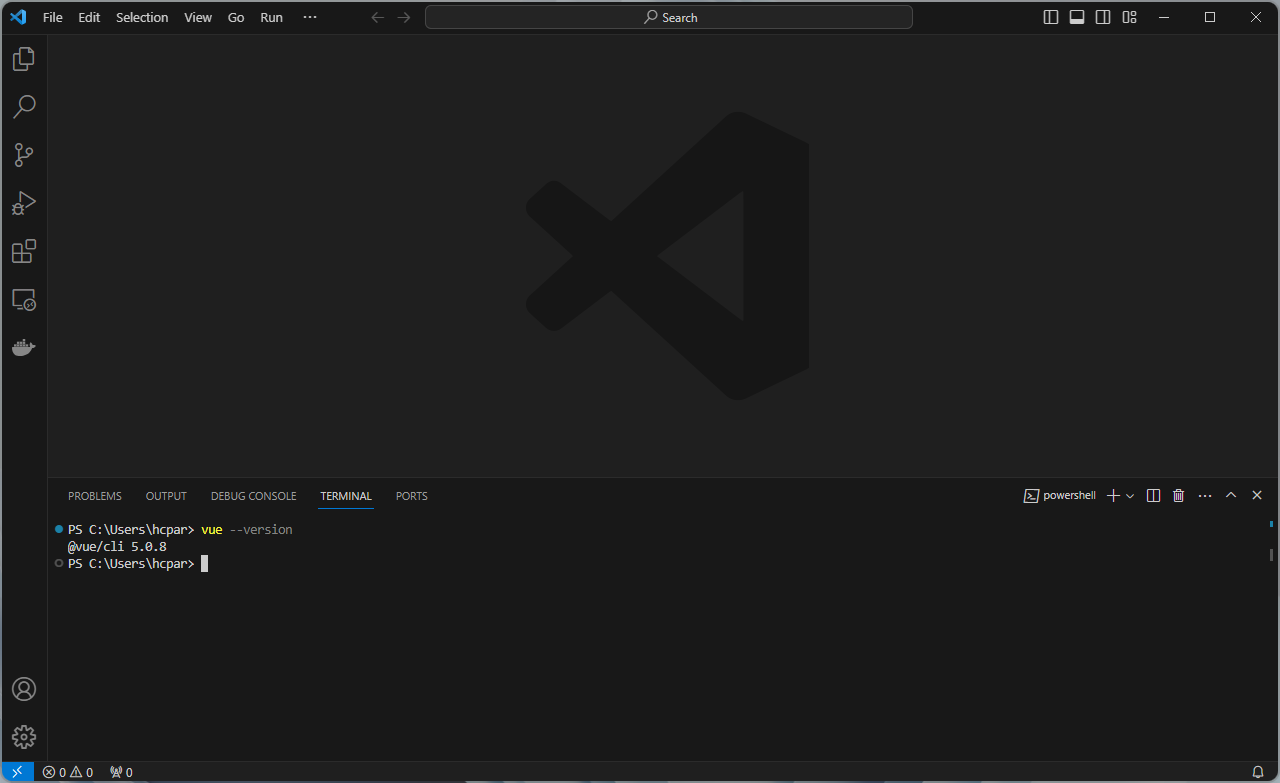Click the '@vue/cli 5.0.8' output line

[117, 547]
